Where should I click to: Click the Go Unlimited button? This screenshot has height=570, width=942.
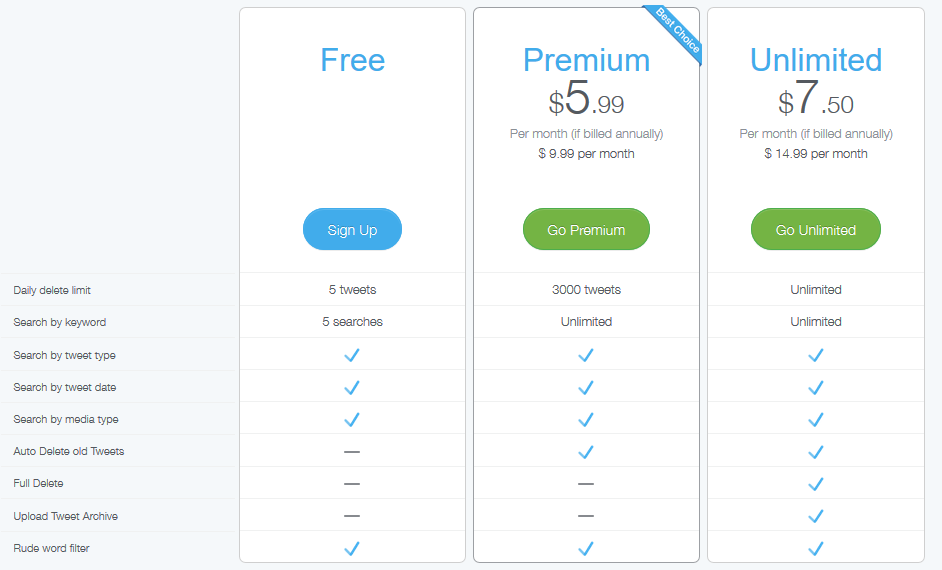click(816, 229)
